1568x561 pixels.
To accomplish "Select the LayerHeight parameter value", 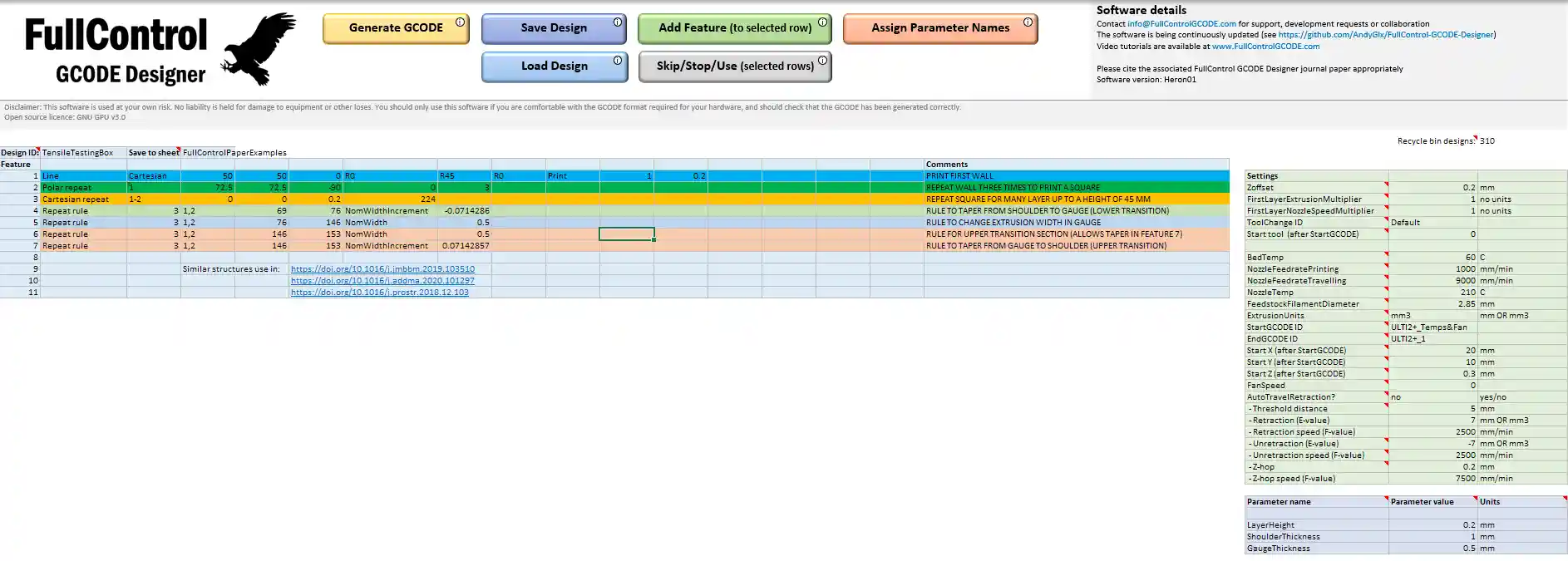I will coord(1432,525).
